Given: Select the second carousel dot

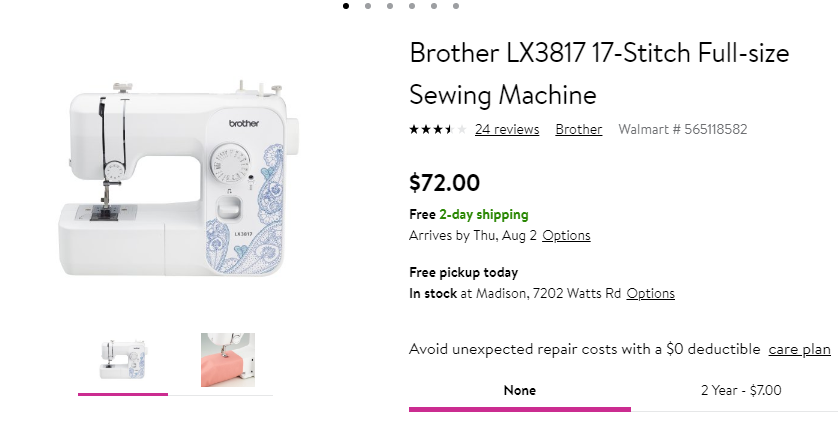Looking at the screenshot, I should pyautogui.click(x=368, y=6).
